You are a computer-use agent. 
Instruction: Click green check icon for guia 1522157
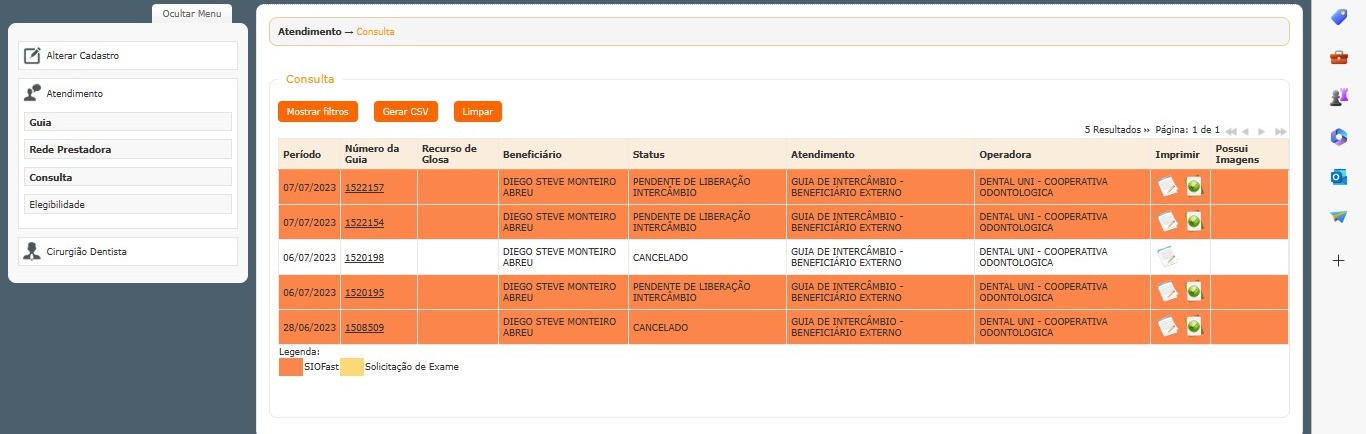[1193, 187]
